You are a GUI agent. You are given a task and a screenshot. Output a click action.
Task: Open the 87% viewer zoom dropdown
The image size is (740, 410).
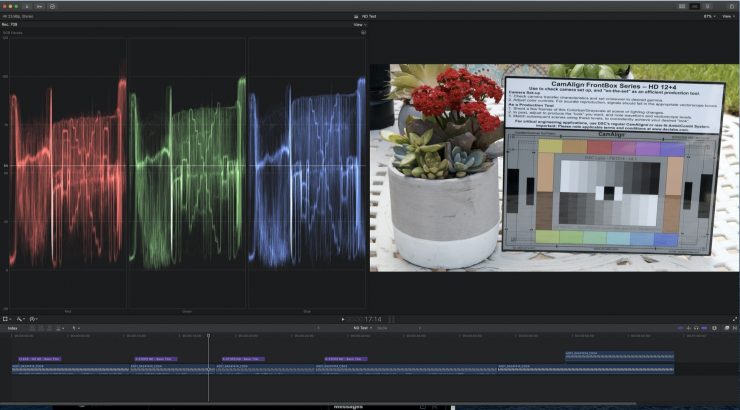tap(709, 17)
